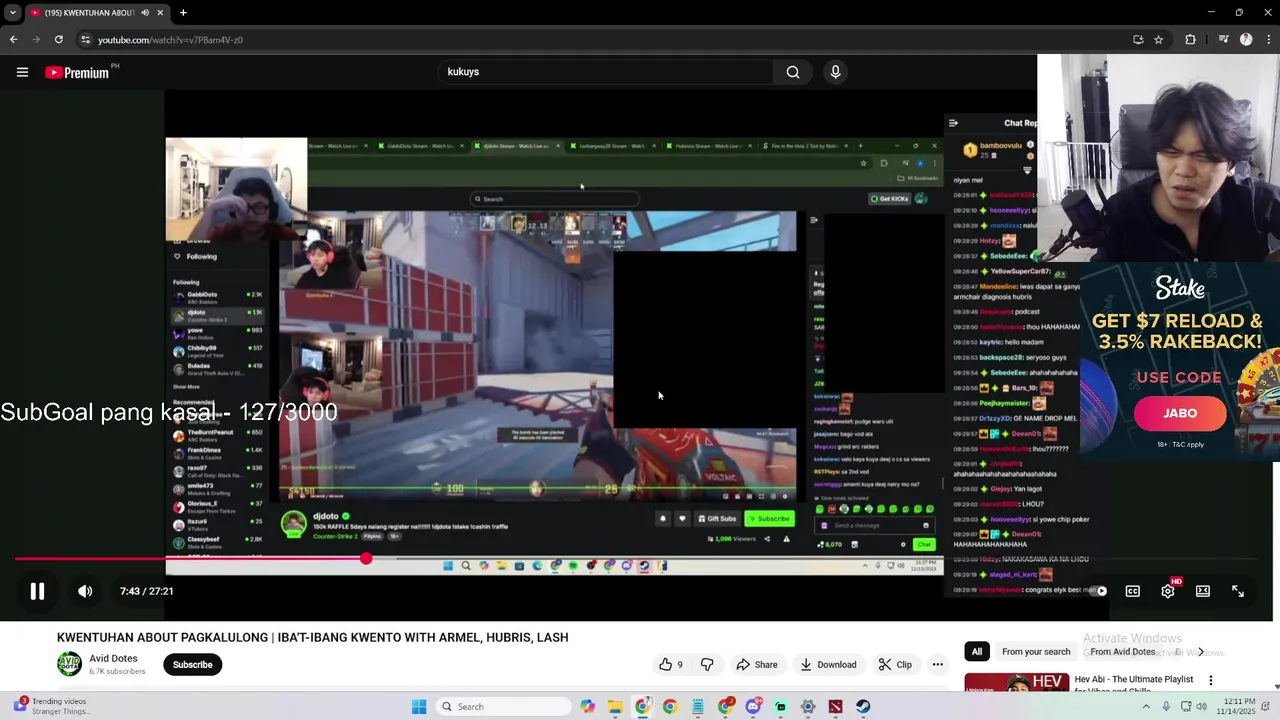Show more filter chips with right chevron
The height and width of the screenshot is (720, 1280).
(x=1201, y=652)
